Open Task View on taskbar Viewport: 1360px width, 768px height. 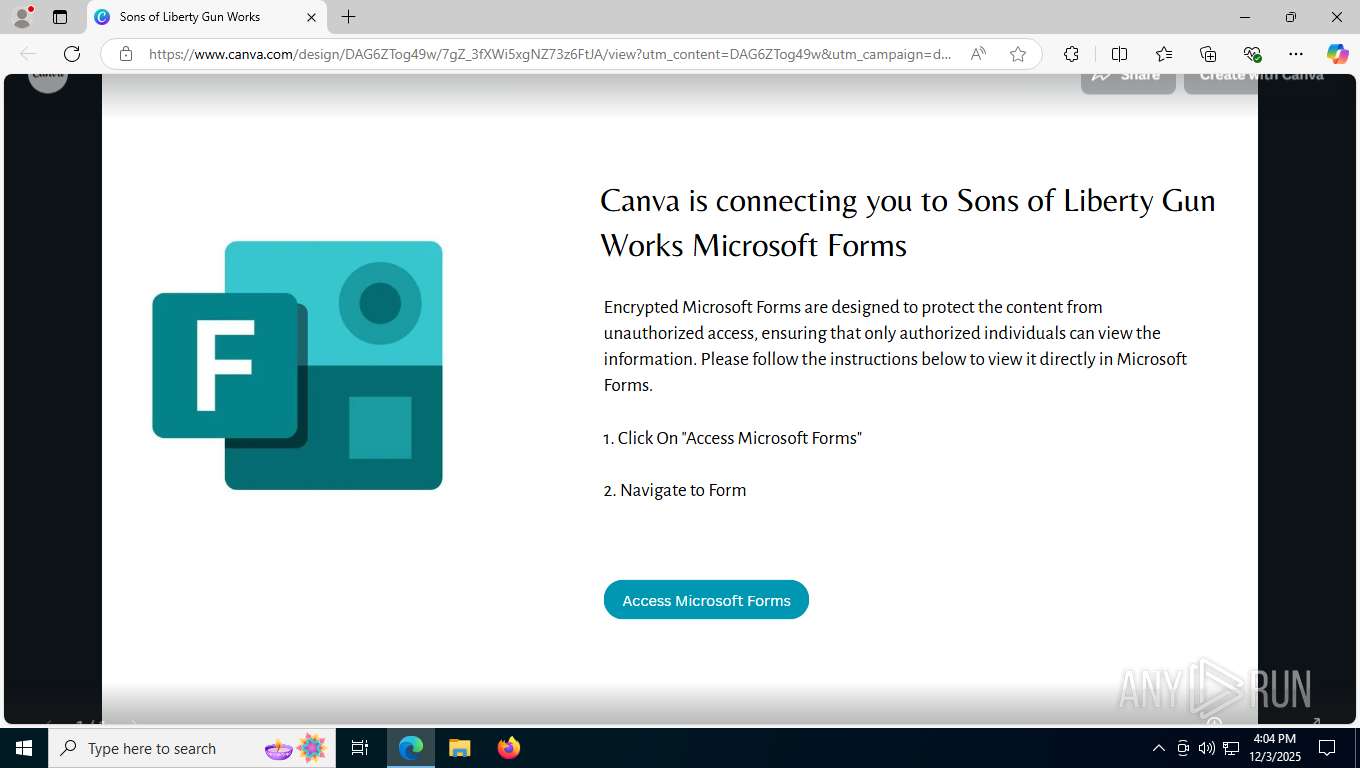pyautogui.click(x=360, y=748)
